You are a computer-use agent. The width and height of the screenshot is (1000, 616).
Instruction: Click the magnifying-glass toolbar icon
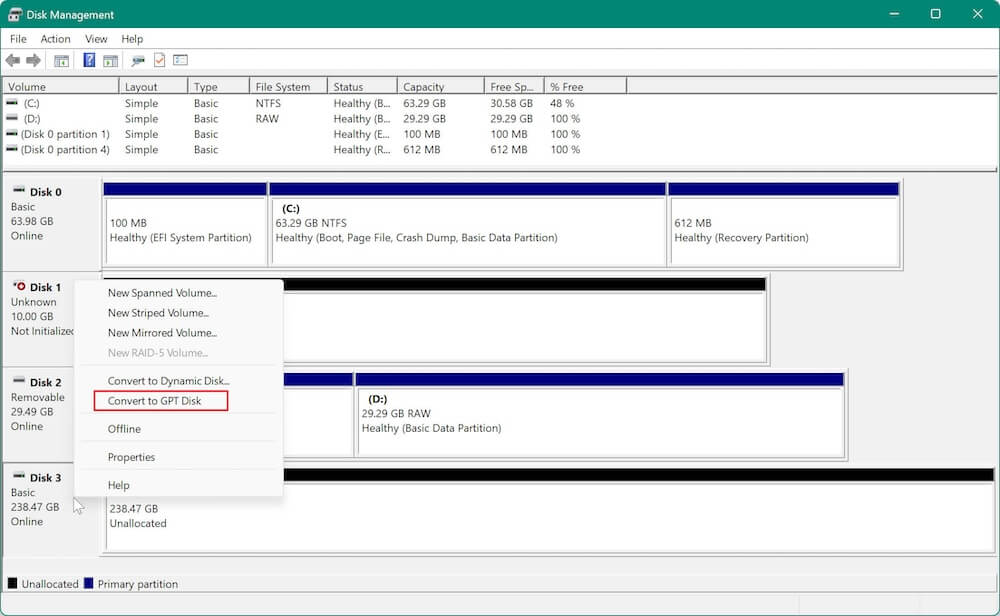tap(139, 59)
